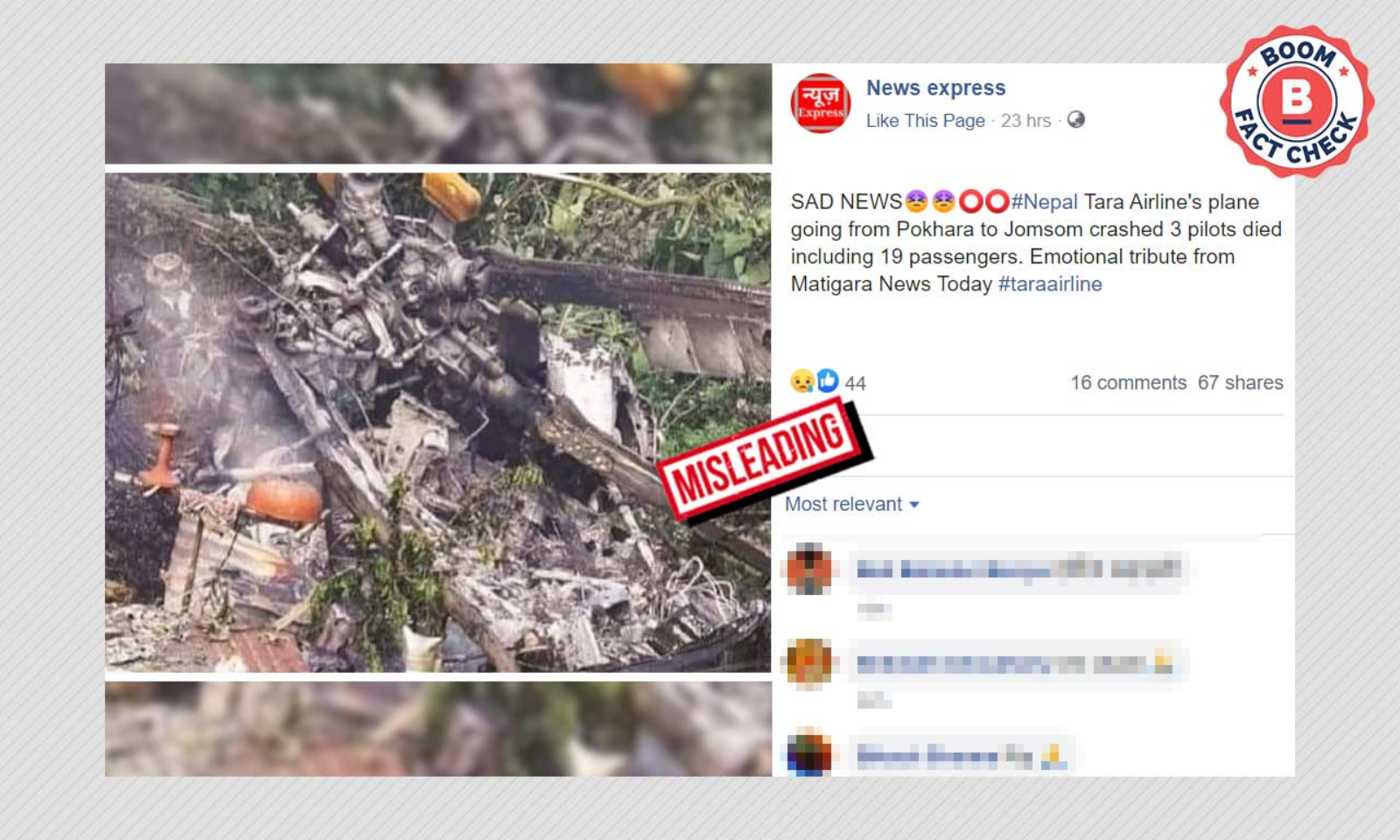This screenshot has height=840, width=1400.
Task: Click the public globe privacy icon
Action: [x=1076, y=120]
